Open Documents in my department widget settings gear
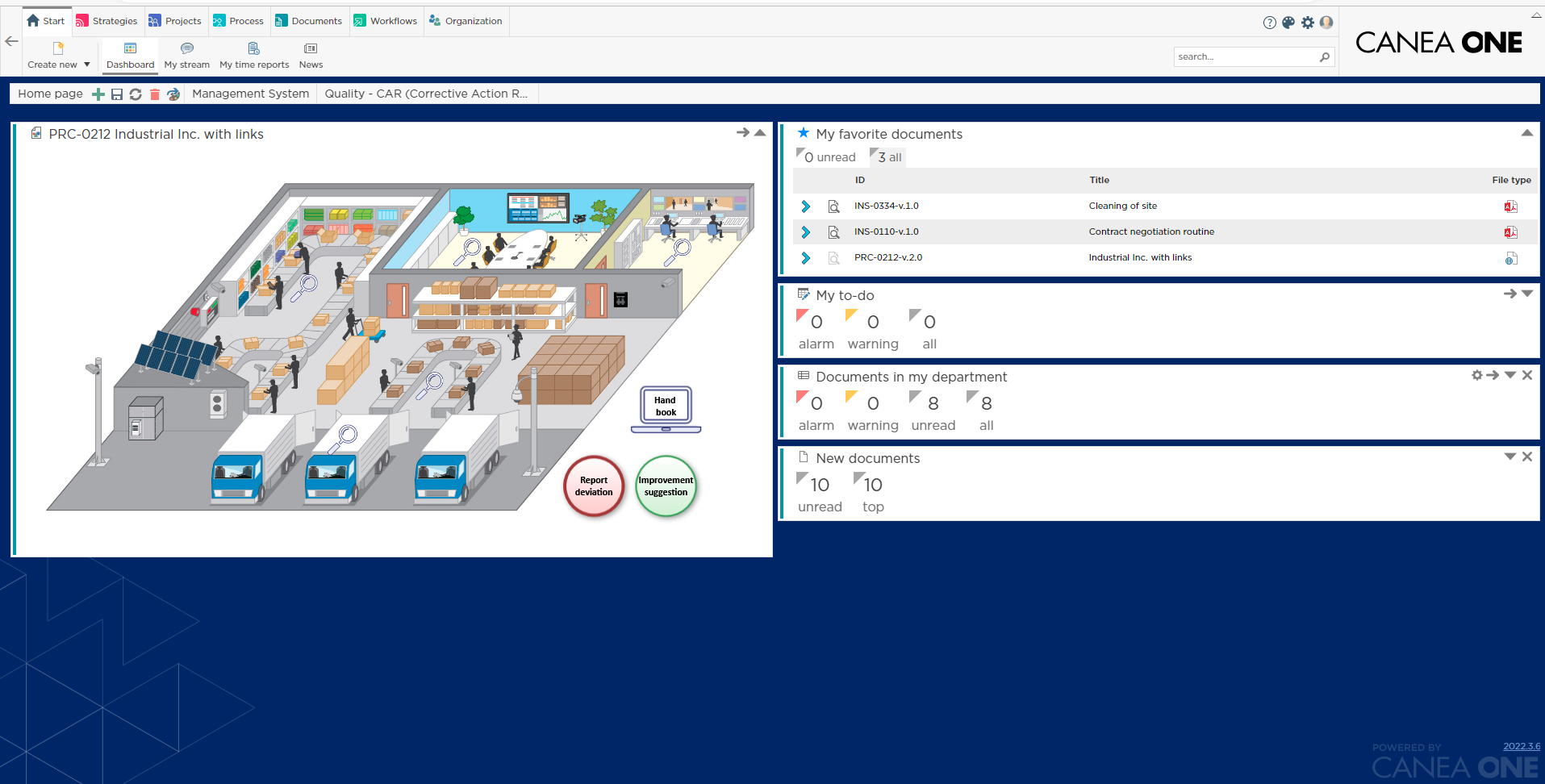Viewport: 1545px width, 784px height. click(x=1476, y=375)
